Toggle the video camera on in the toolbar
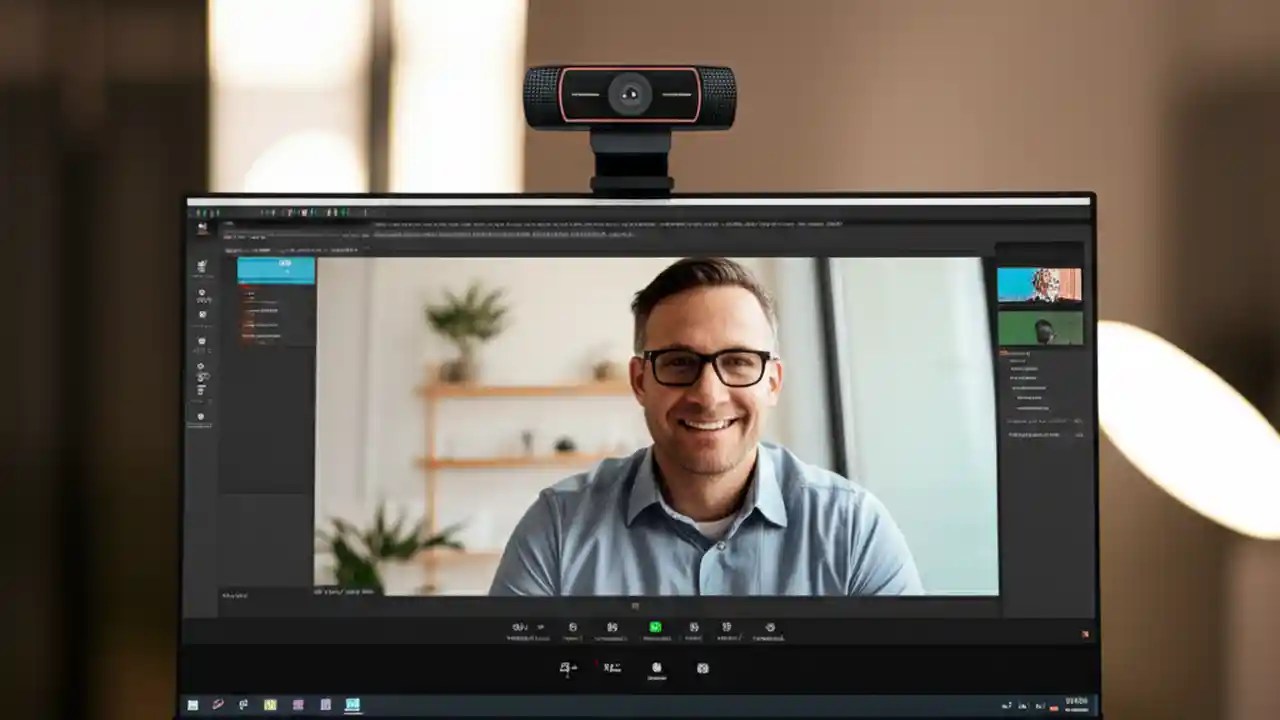The height and width of the screenshot is (720, 1280). (573, 627)
